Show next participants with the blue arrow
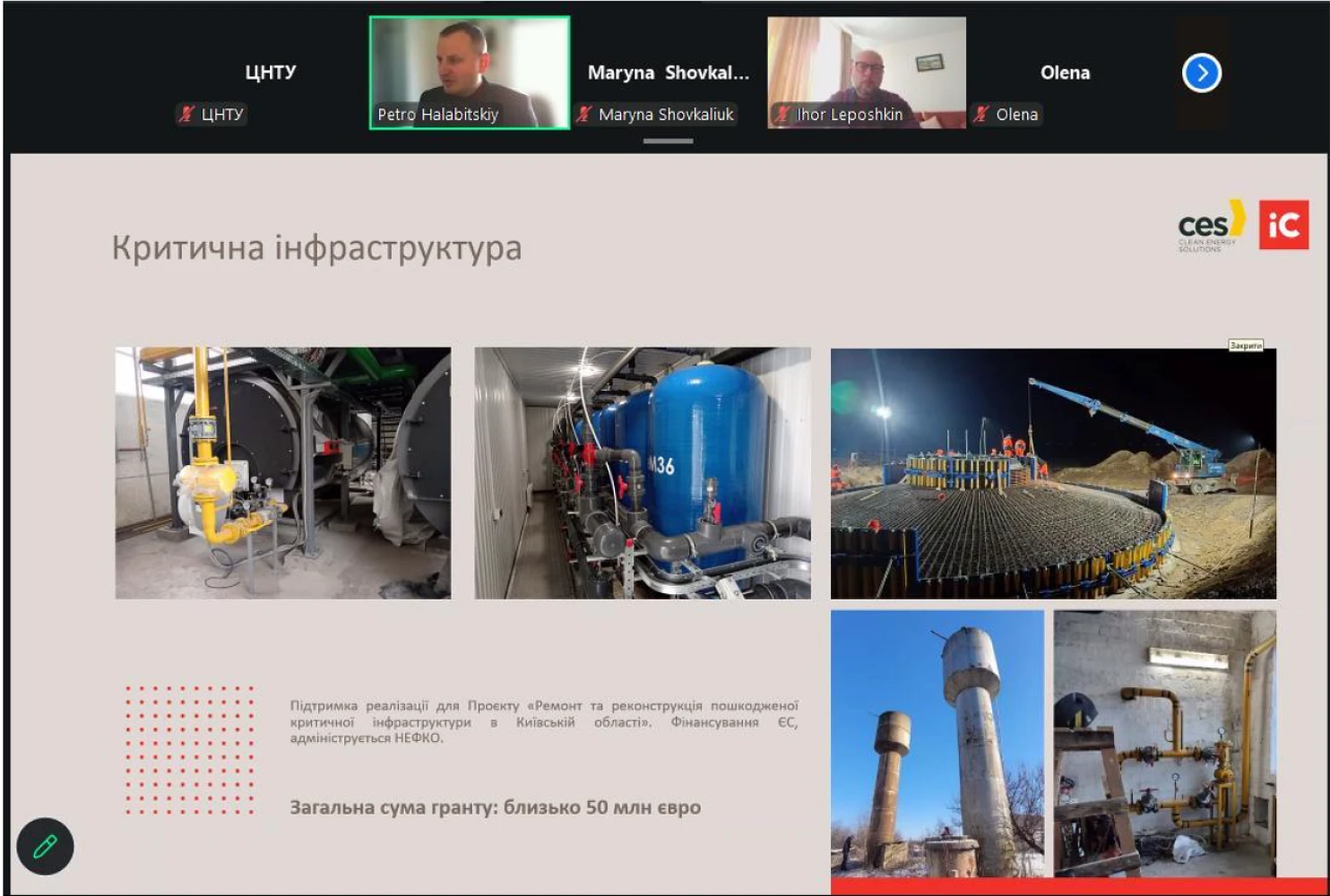 [x=1201, y=73]
